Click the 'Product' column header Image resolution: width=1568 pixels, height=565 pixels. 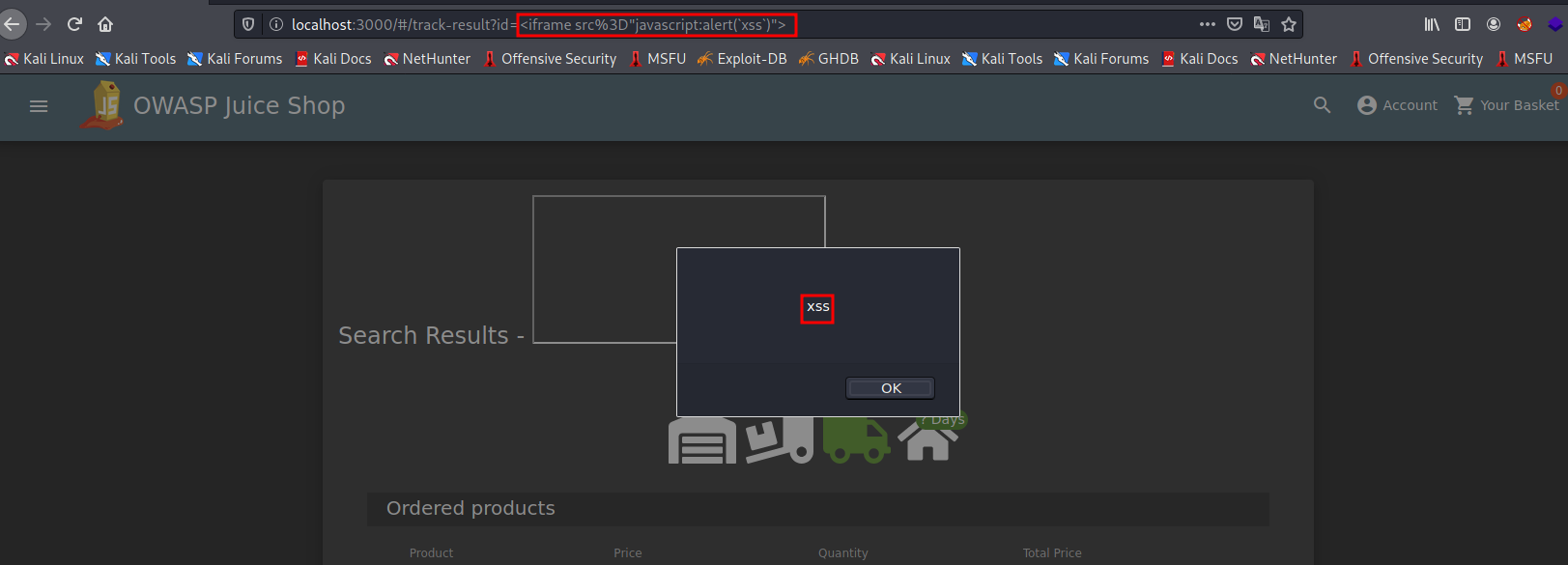point(431,553)
